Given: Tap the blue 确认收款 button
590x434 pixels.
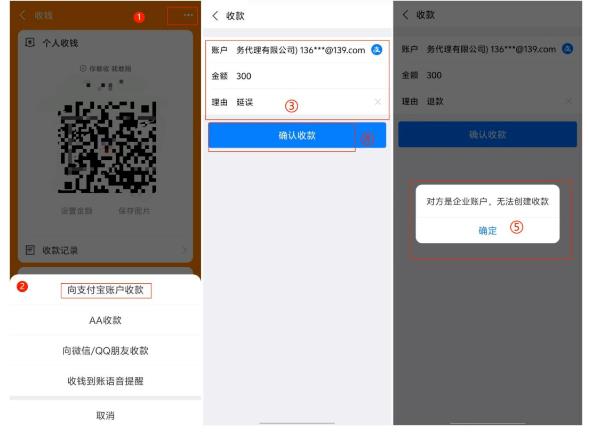Looking at the screenshot, I should (297, 135).
